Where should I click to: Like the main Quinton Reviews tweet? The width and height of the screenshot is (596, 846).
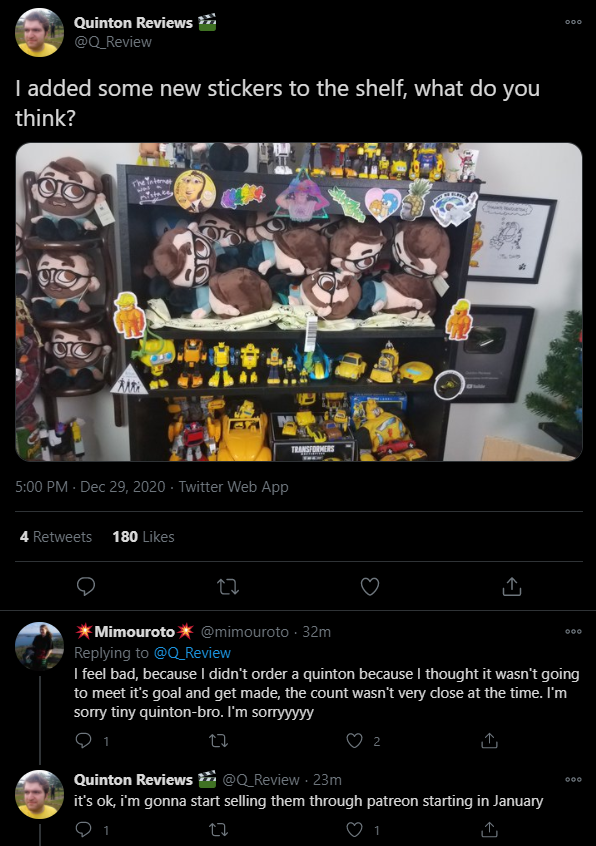(x=369, y=586)
